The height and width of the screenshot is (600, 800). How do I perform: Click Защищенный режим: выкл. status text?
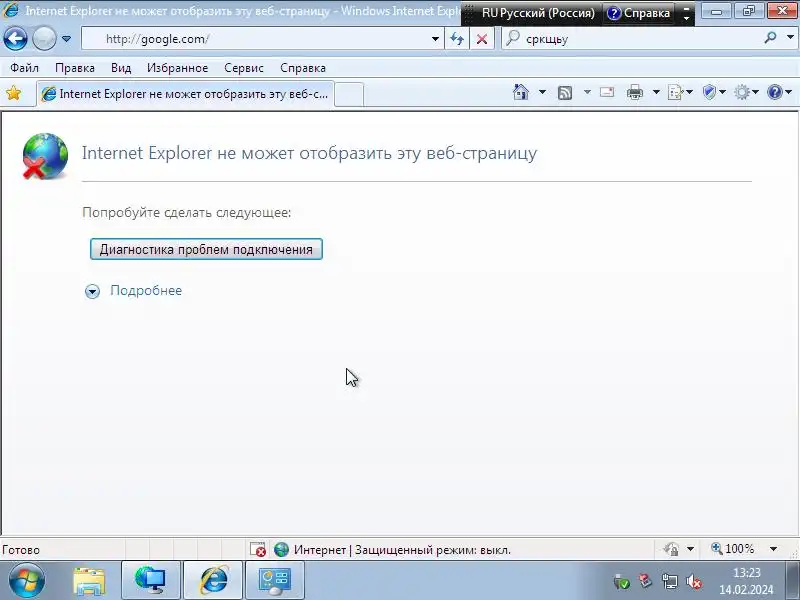coord(433,550)
